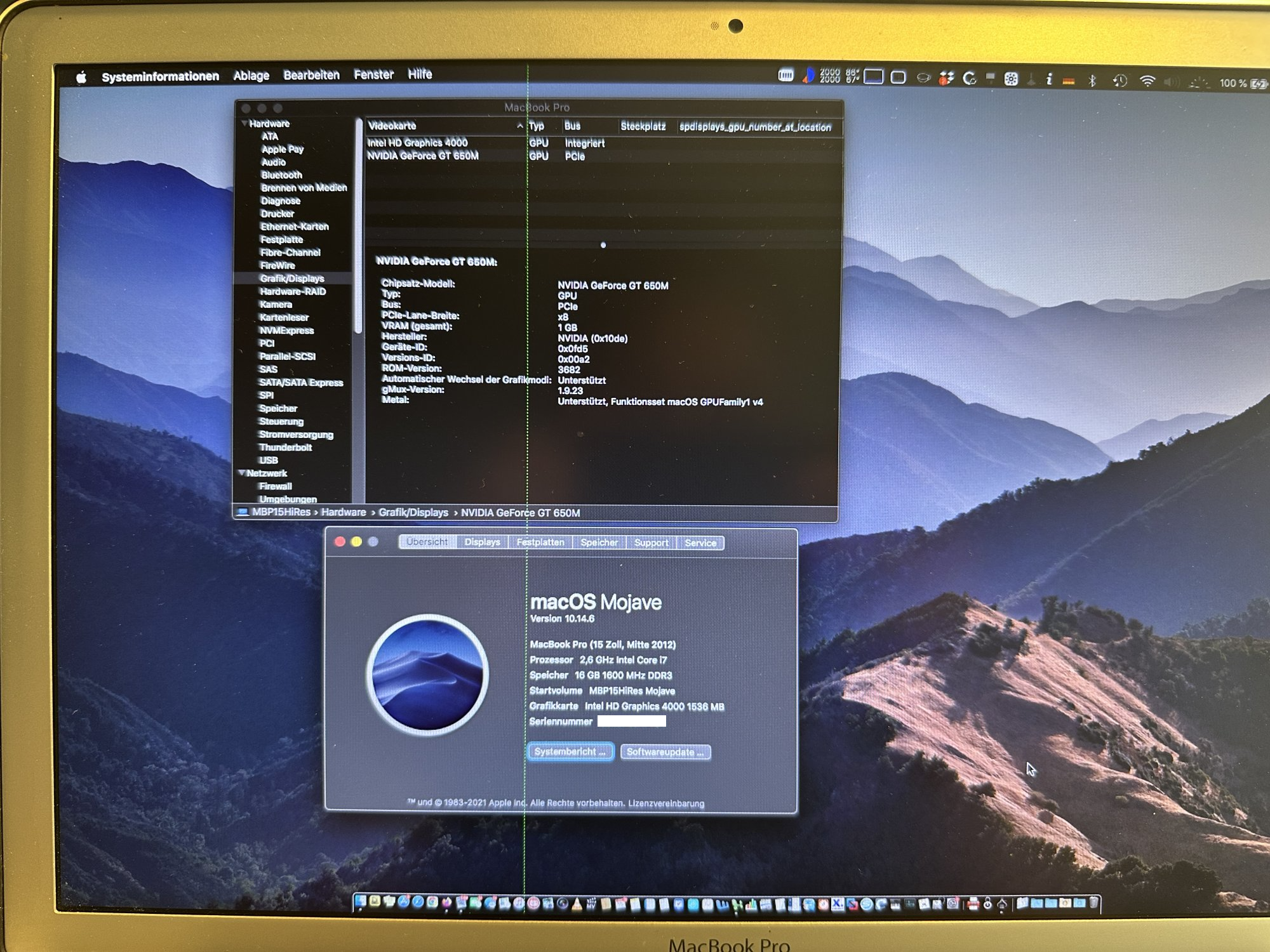Collapse the Hardware section in sidebar
Screen dimensions: 1270x952
pyautogui.click(x=244, y=124)
